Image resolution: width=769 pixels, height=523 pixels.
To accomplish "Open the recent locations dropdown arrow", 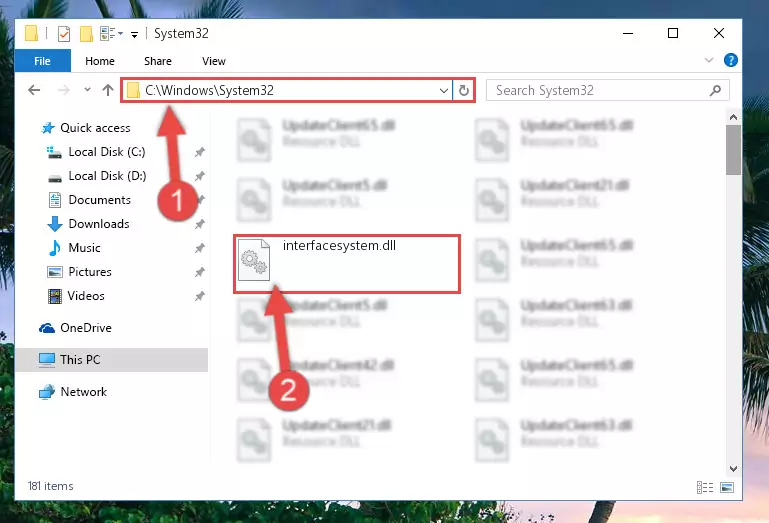I will pos(87,90).
